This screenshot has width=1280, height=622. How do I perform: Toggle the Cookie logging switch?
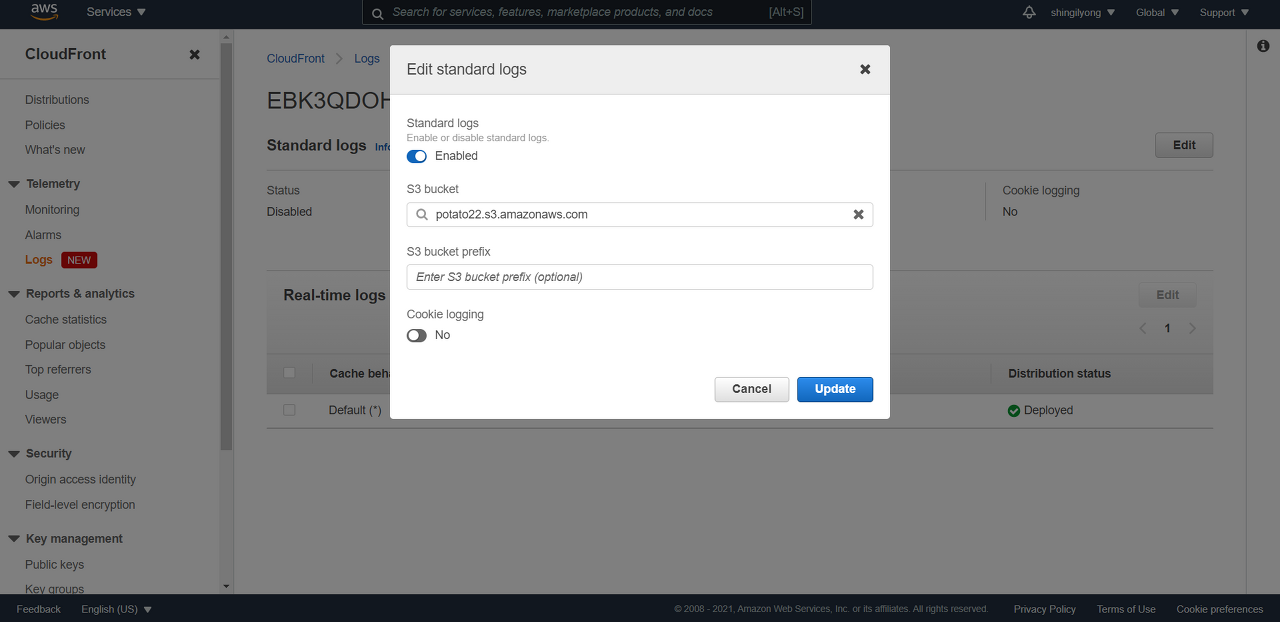coord(417,335)
